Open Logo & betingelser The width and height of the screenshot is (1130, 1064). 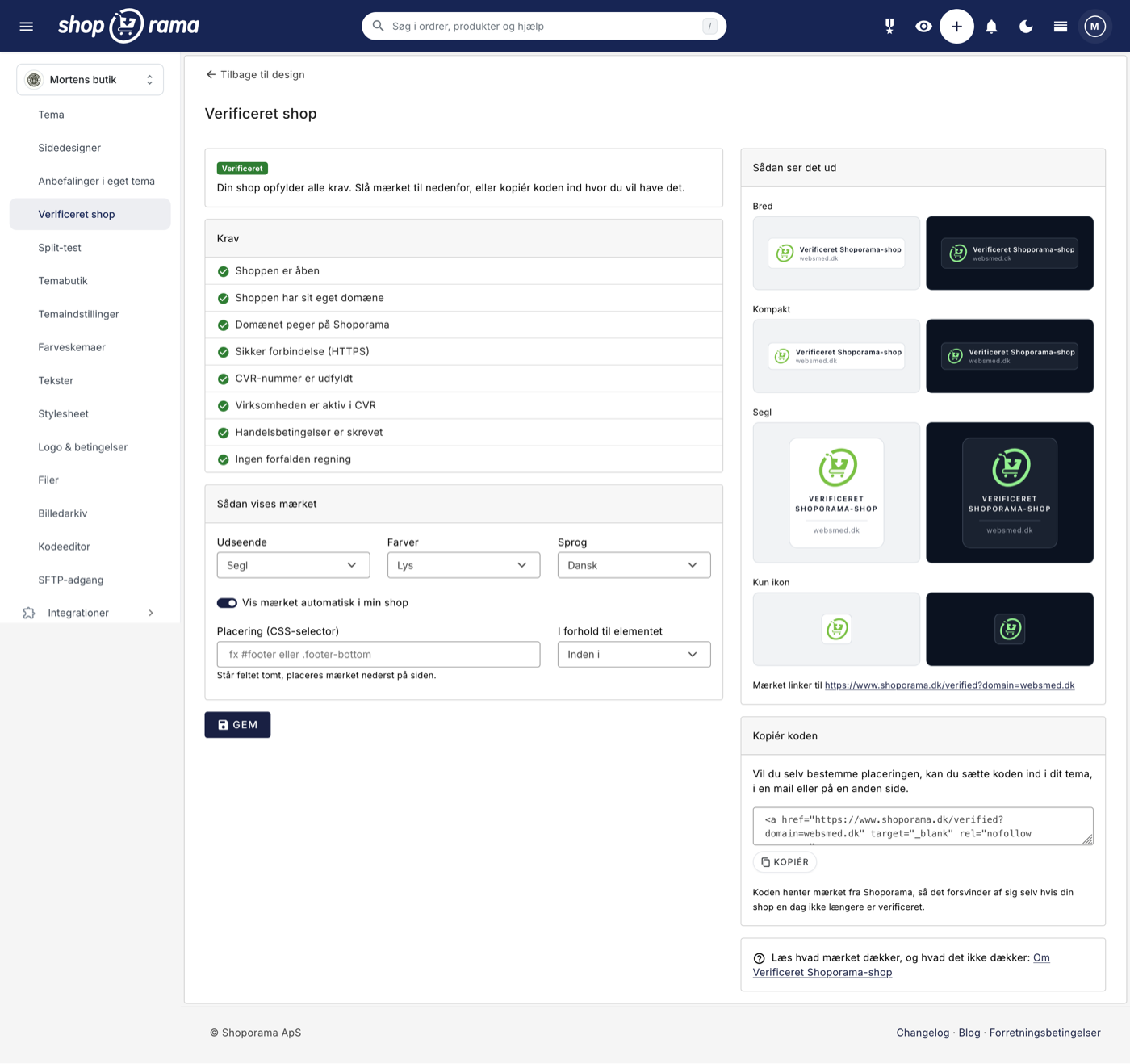pyautogui.click(x=82, y=447)
